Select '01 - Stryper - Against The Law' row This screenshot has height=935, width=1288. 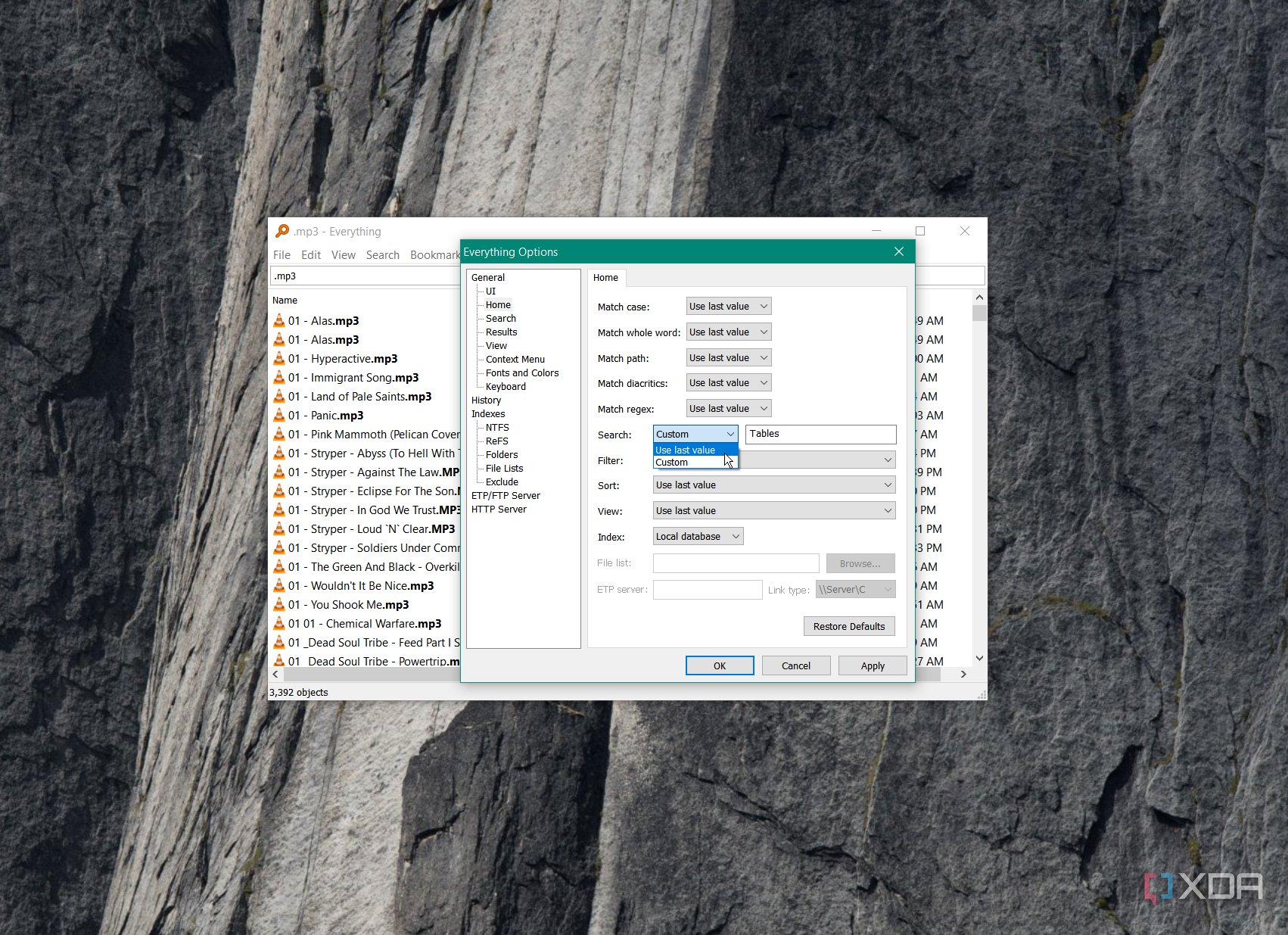pos(366,472)
